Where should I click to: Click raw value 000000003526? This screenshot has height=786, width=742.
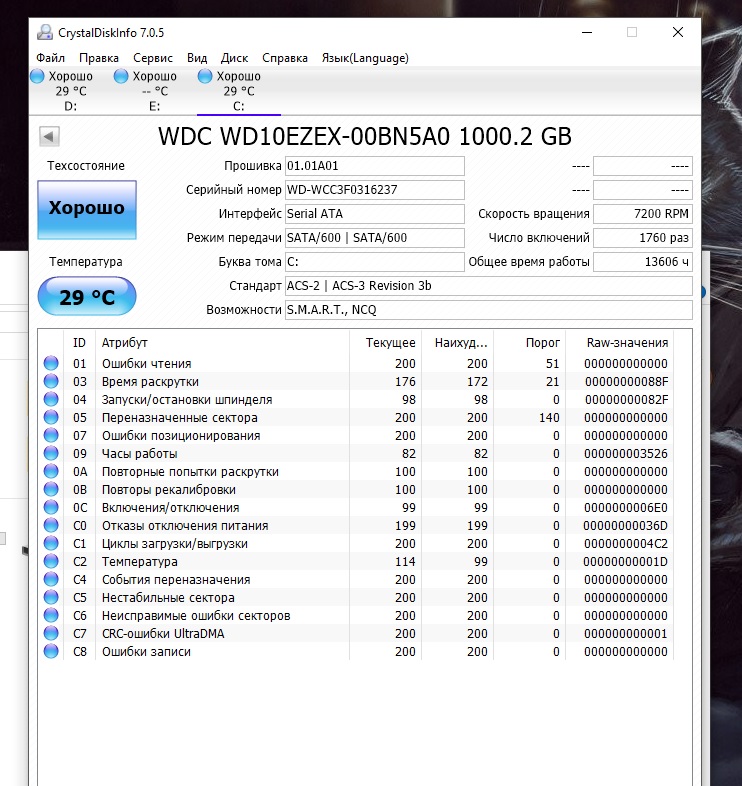[x=626, y=454]
